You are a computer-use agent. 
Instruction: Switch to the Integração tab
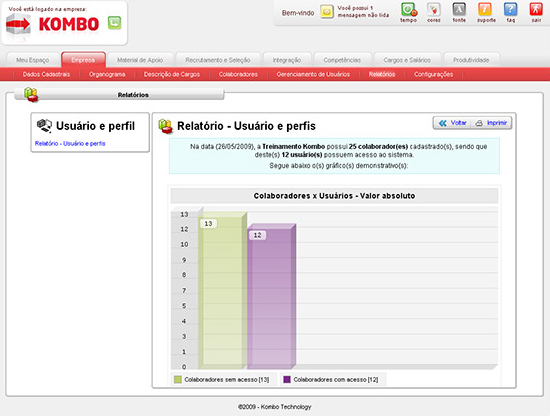(x=287, y=60)
